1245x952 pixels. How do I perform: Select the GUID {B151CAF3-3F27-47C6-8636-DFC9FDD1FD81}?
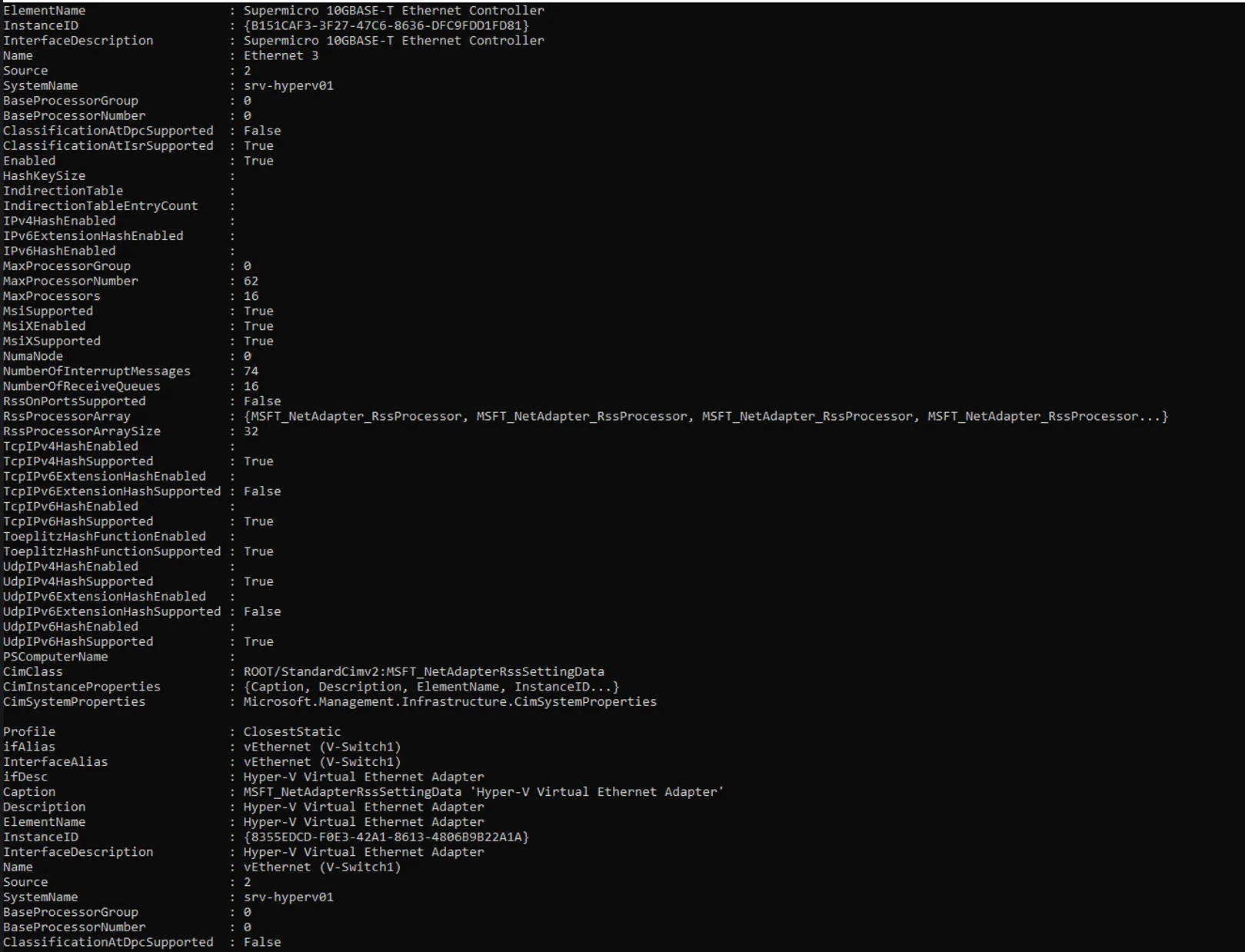click(386, 25)
